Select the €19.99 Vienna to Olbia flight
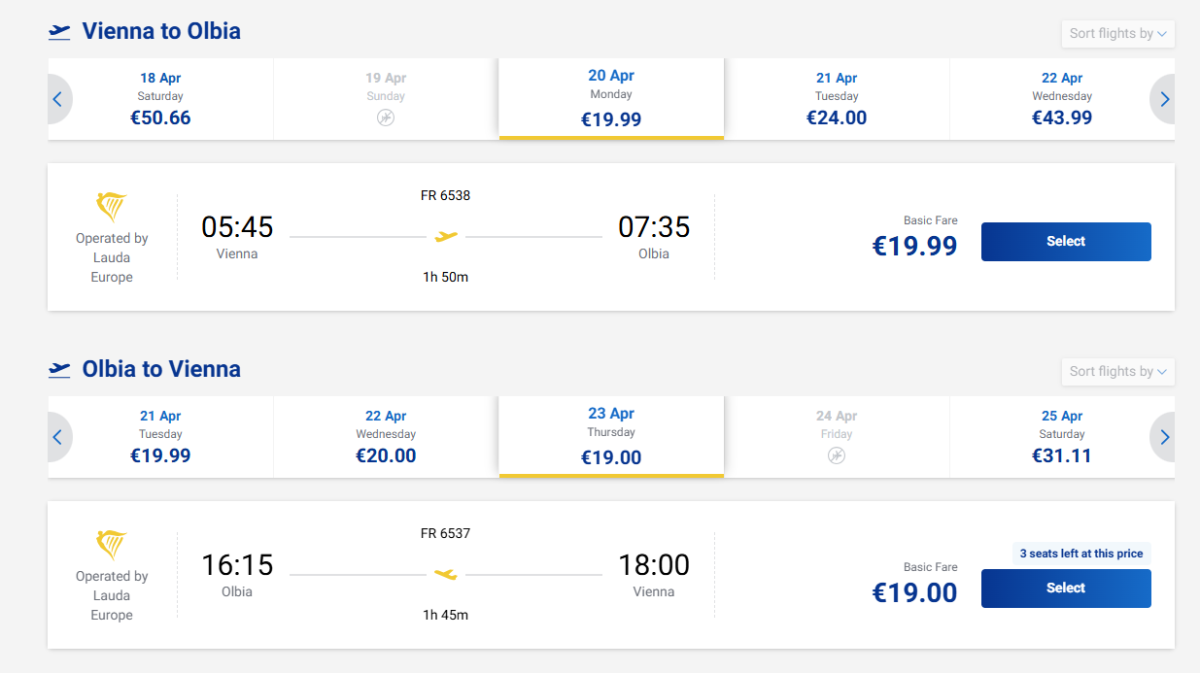This screenshot has height=673, width=1200. [x=1065, y=241]
